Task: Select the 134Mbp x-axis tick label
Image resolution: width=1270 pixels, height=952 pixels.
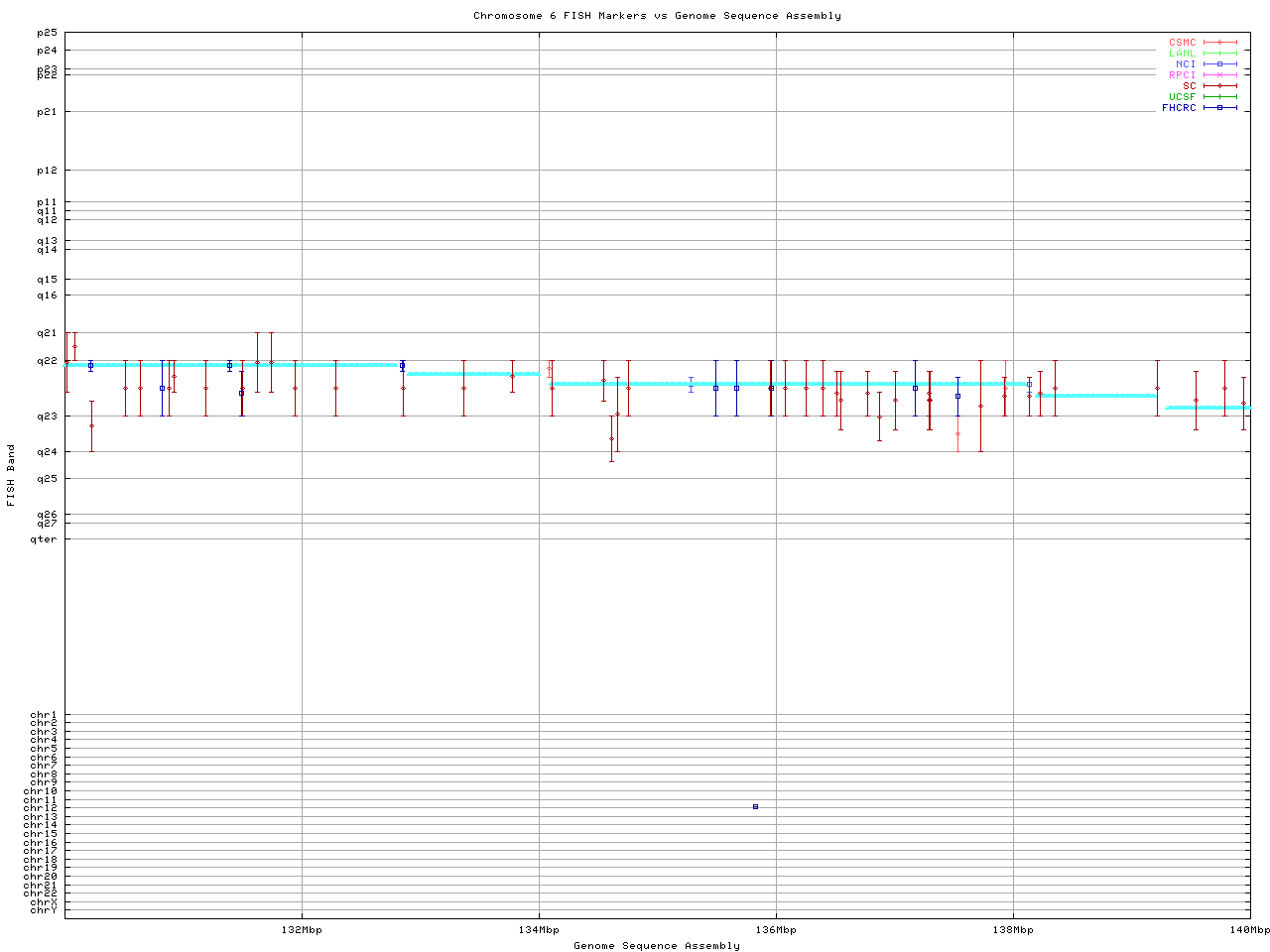Action: tap(539, 930)
